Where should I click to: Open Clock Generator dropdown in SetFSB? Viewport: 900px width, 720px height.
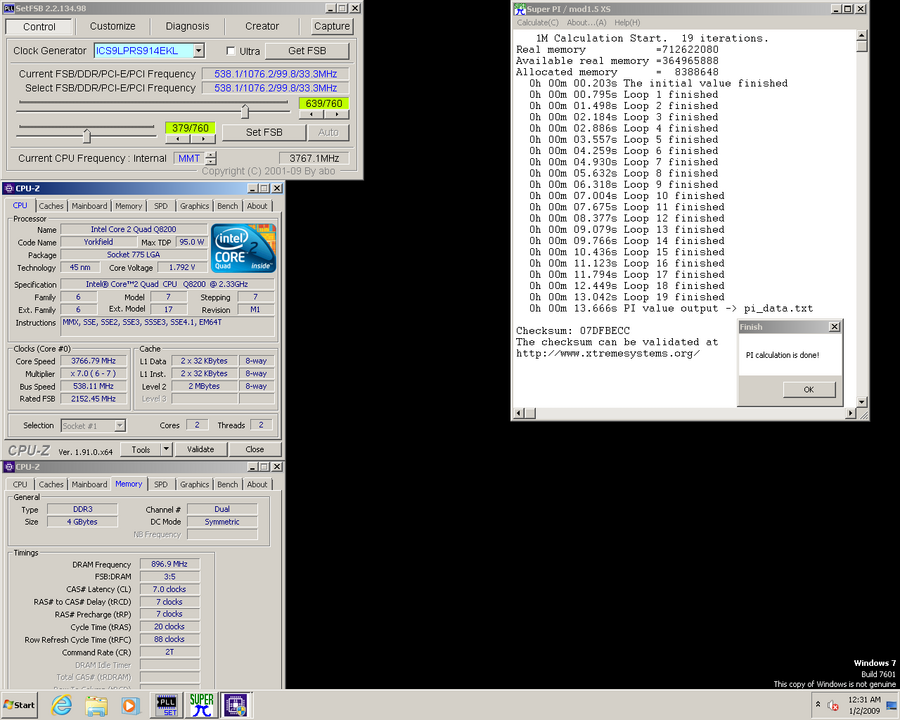198,51
